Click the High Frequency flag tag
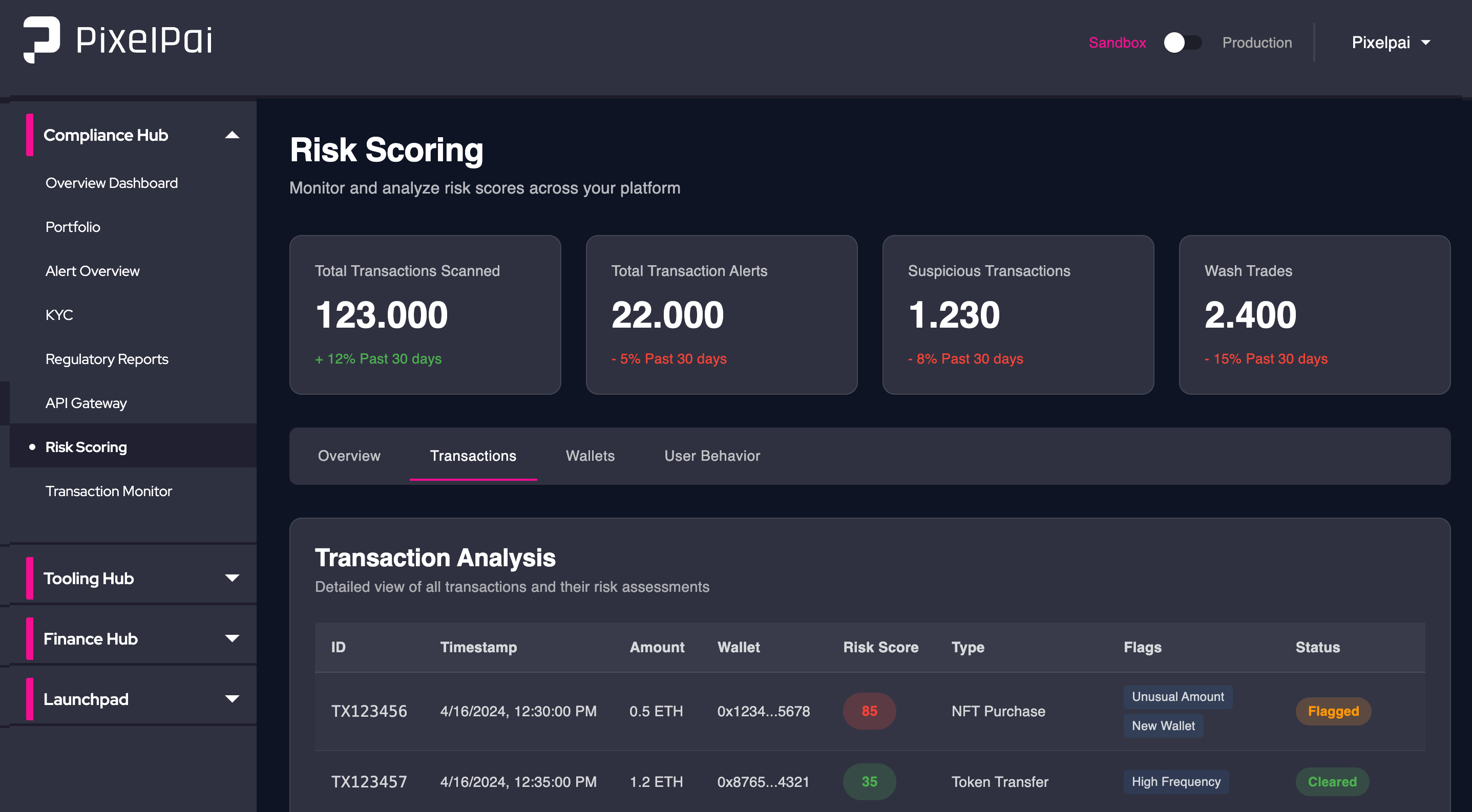The width and height of the screenshot is (1472, 812). [x=1176, y=782]
